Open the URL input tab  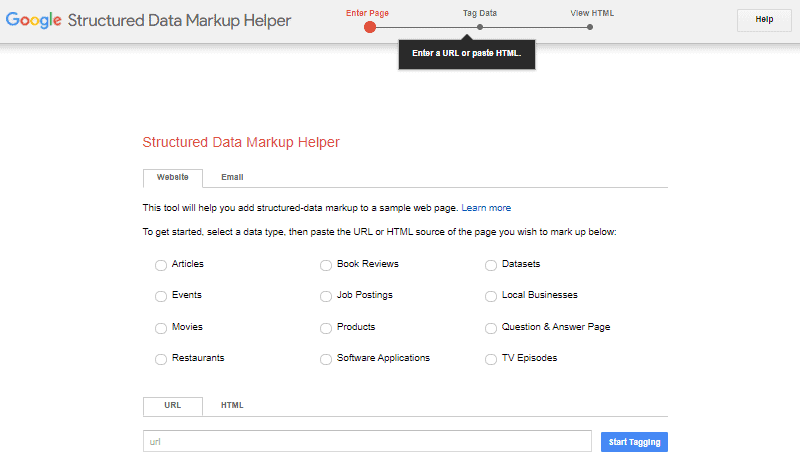172,406
